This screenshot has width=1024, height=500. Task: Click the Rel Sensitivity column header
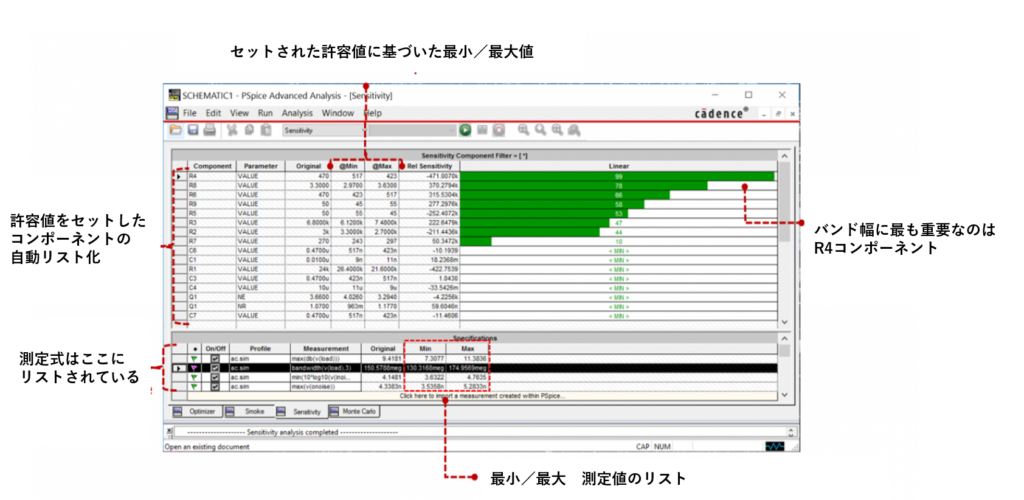tap(429, 166)
